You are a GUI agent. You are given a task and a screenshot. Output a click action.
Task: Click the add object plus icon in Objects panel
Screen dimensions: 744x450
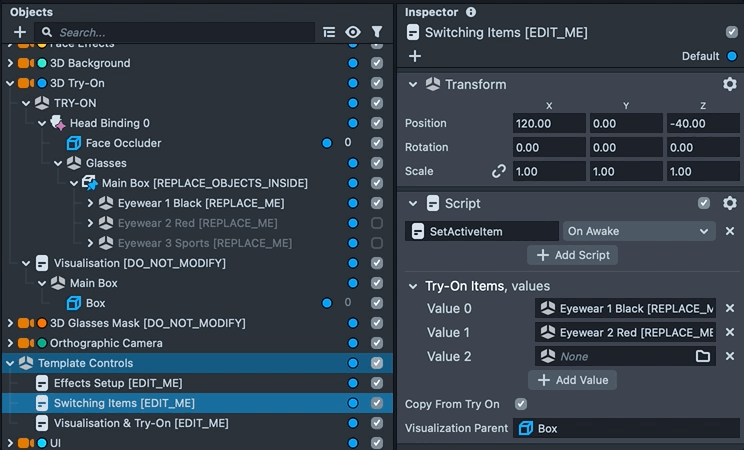[19, 32]
